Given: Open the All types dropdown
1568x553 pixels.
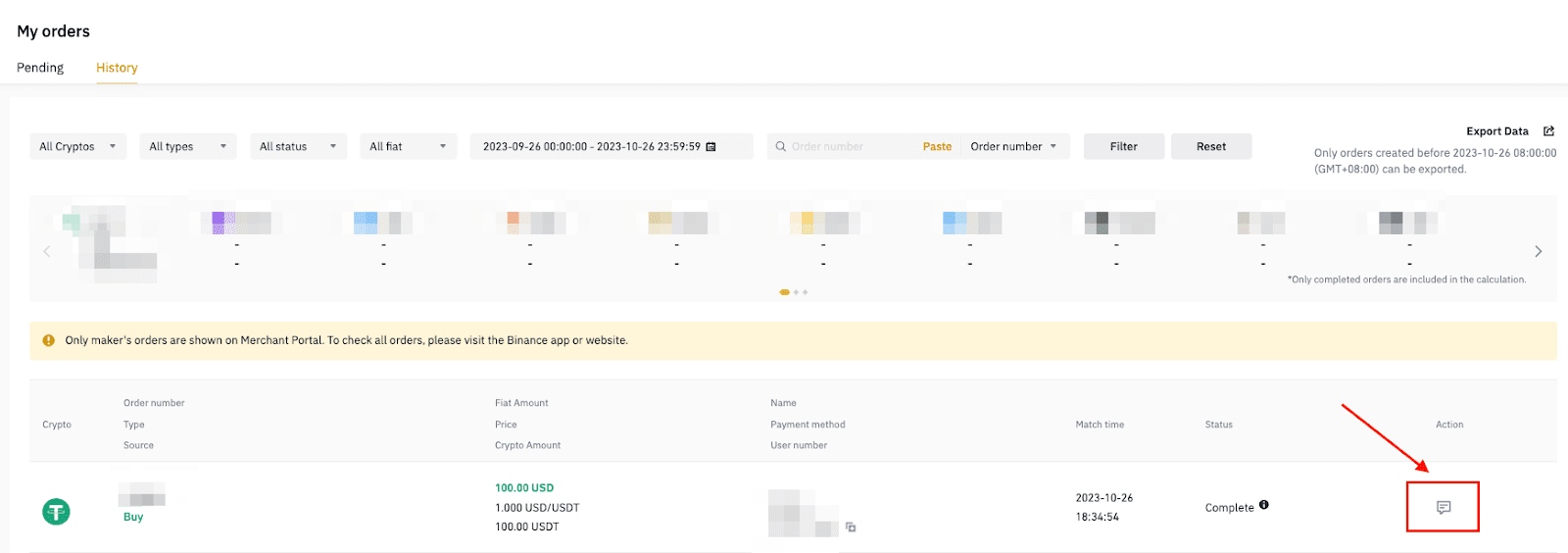Looking at the screenshot, I should (x=188, y=147).
